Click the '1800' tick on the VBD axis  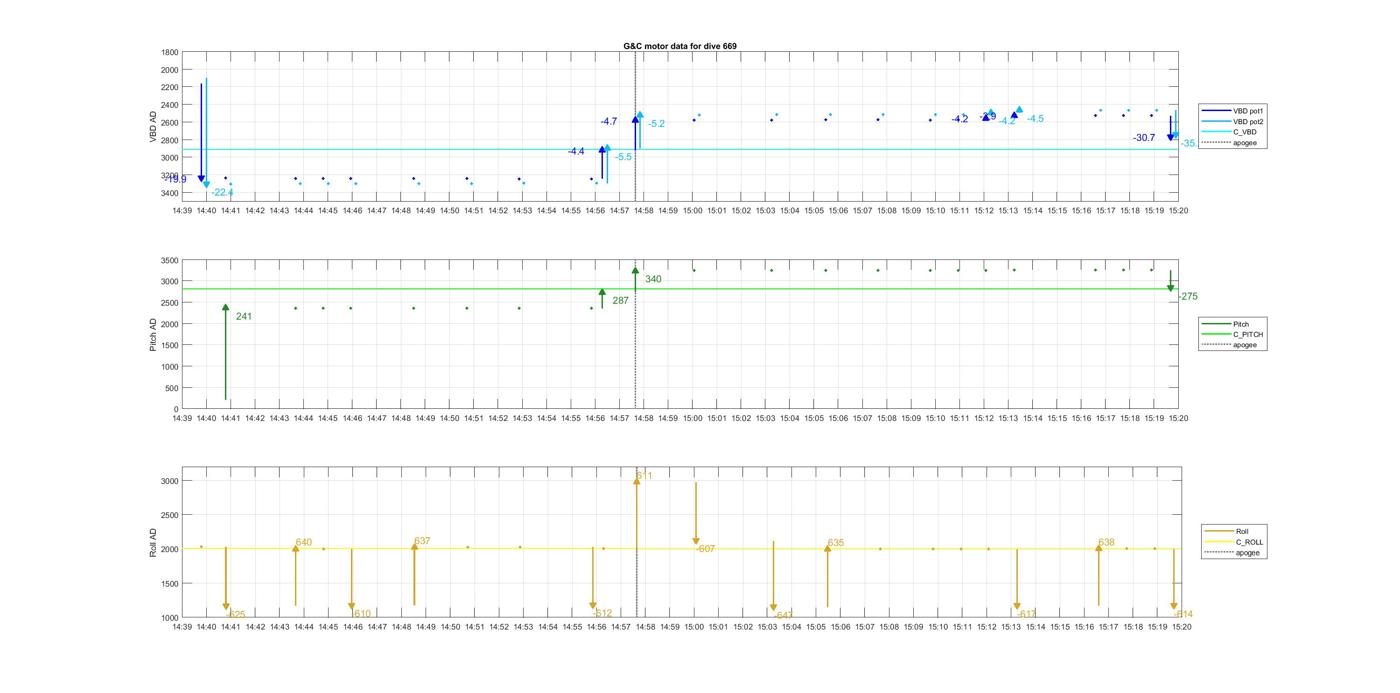pyautogui.click(x=170, y=52)
